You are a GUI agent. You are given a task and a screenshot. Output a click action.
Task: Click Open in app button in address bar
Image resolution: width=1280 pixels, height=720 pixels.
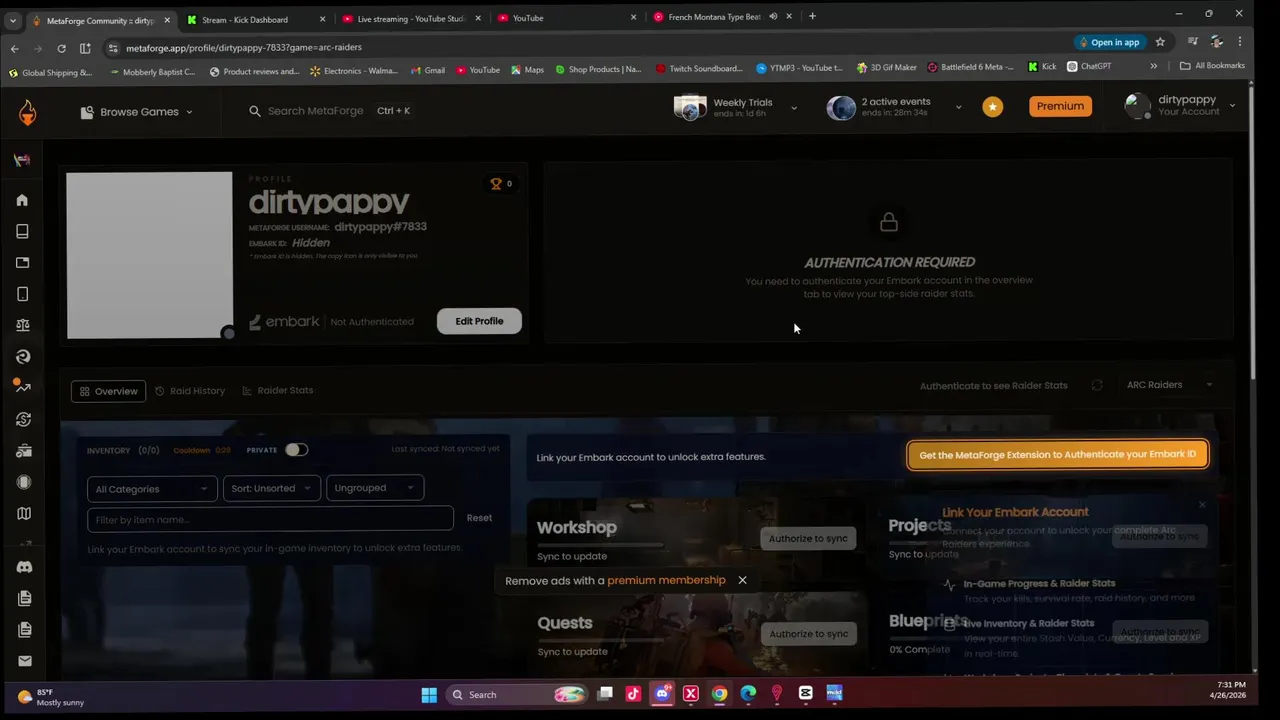[1109, 42]
